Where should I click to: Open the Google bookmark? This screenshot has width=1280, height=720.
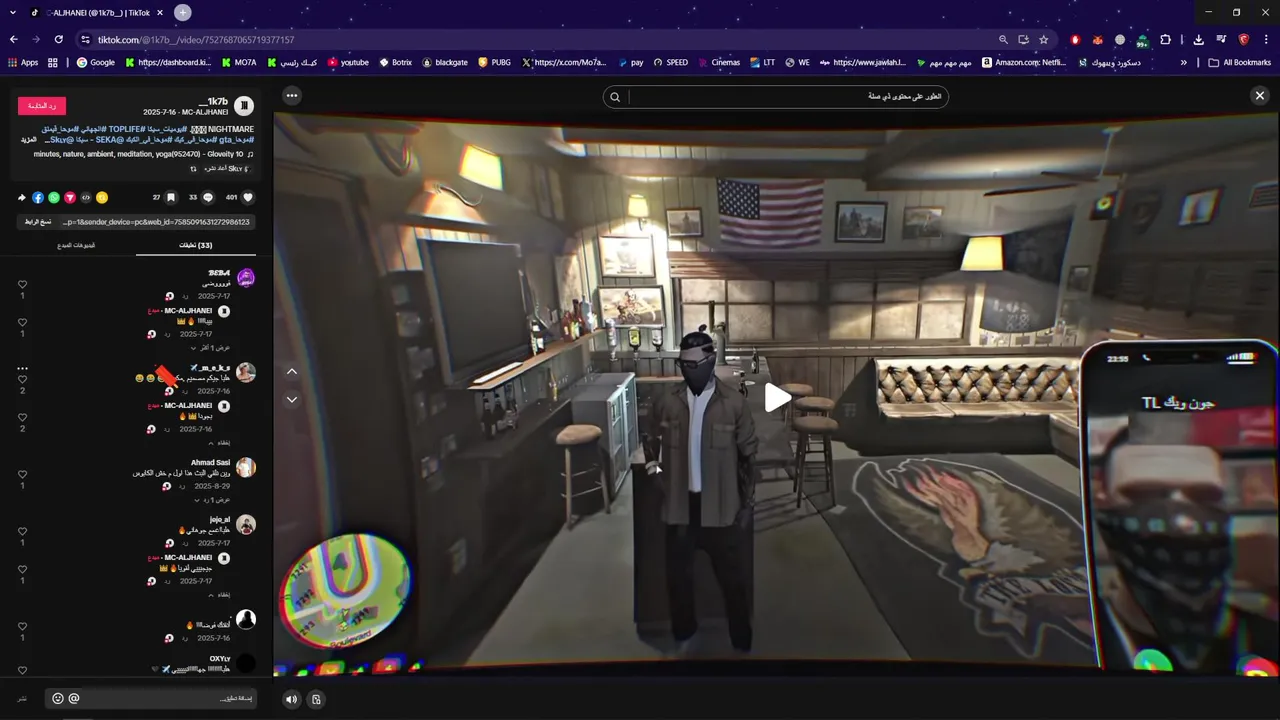(96, 62)
